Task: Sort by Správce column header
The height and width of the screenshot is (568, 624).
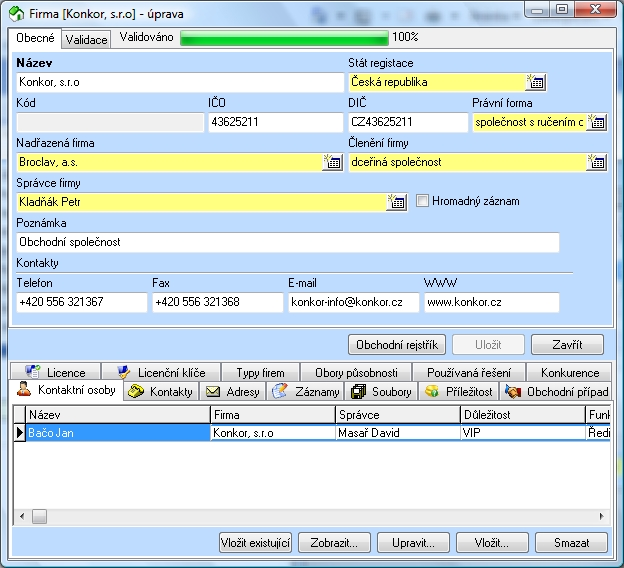Action: pyautogui.click(x=398, y=415)
